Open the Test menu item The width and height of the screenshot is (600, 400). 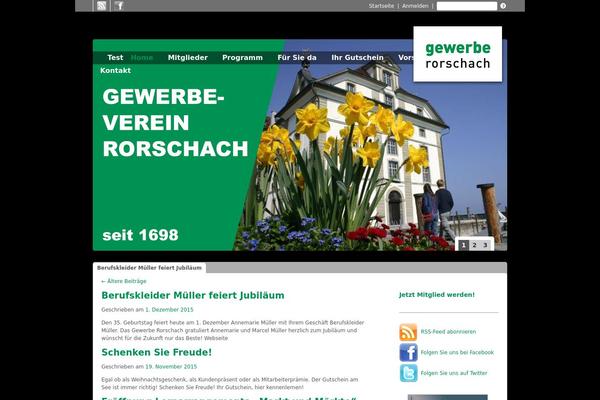click(x=115, y=57)
